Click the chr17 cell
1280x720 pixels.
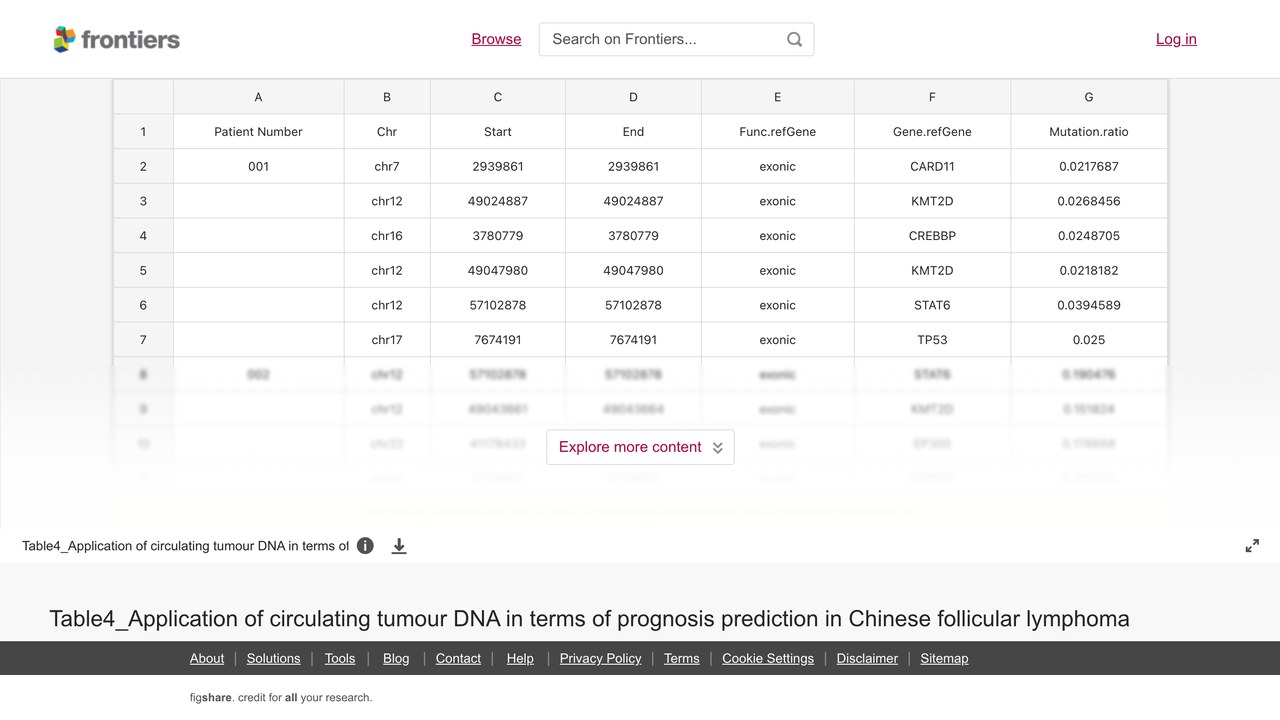[x=387, y=340]
